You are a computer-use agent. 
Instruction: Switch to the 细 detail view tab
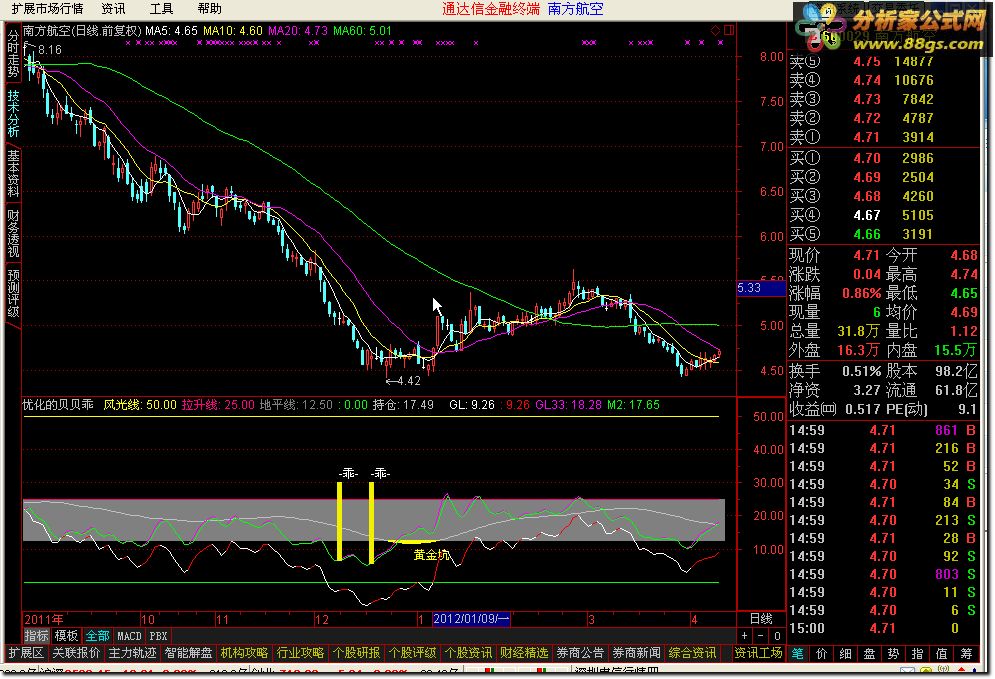(x=845, y=653)
